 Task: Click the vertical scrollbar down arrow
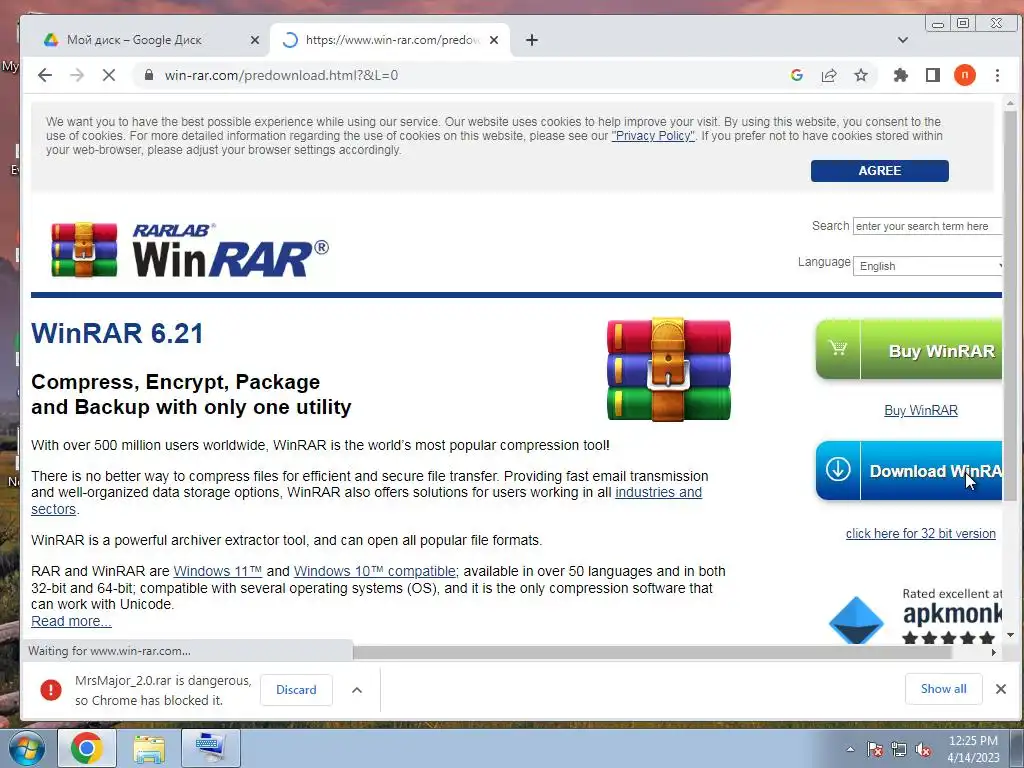coord(1010,635)
